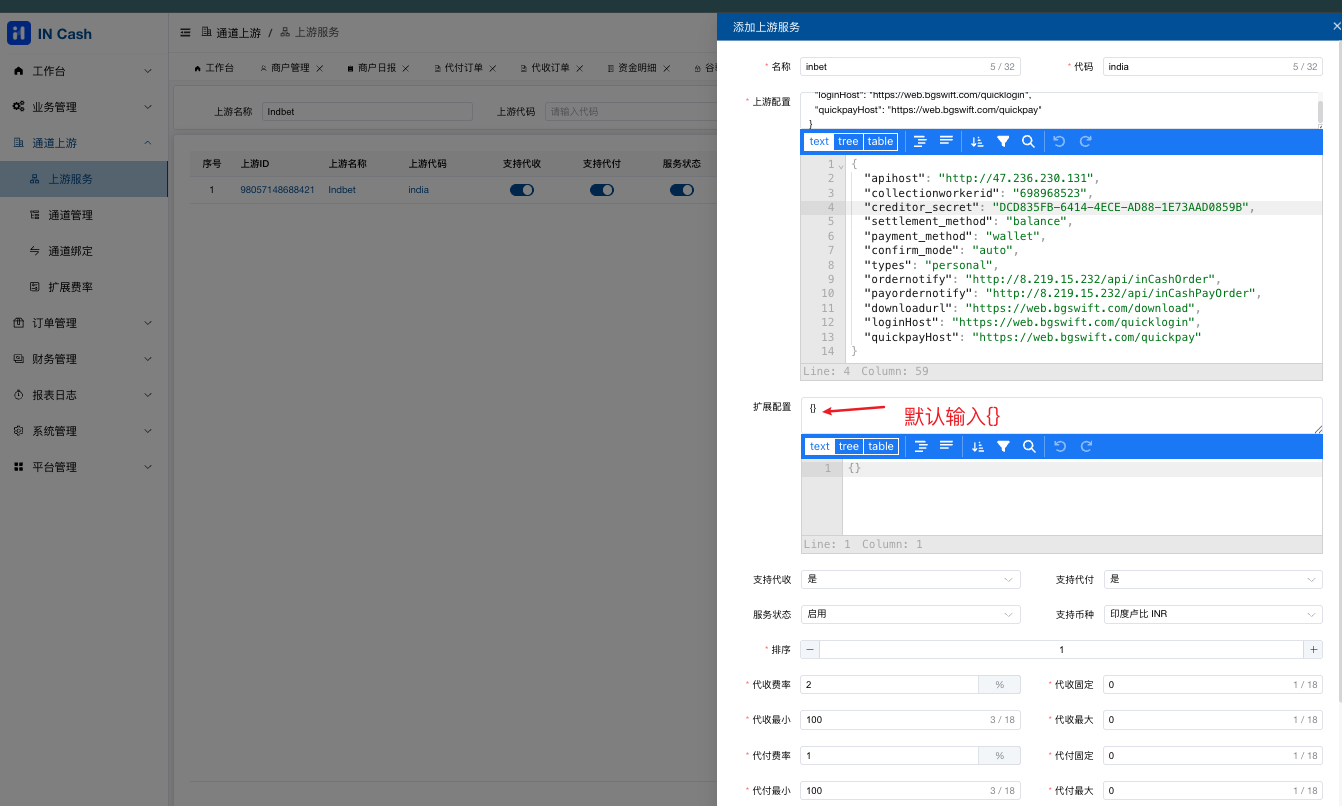Toggle 支持代付 switch for Indbet row

click(x=602, y=190)
